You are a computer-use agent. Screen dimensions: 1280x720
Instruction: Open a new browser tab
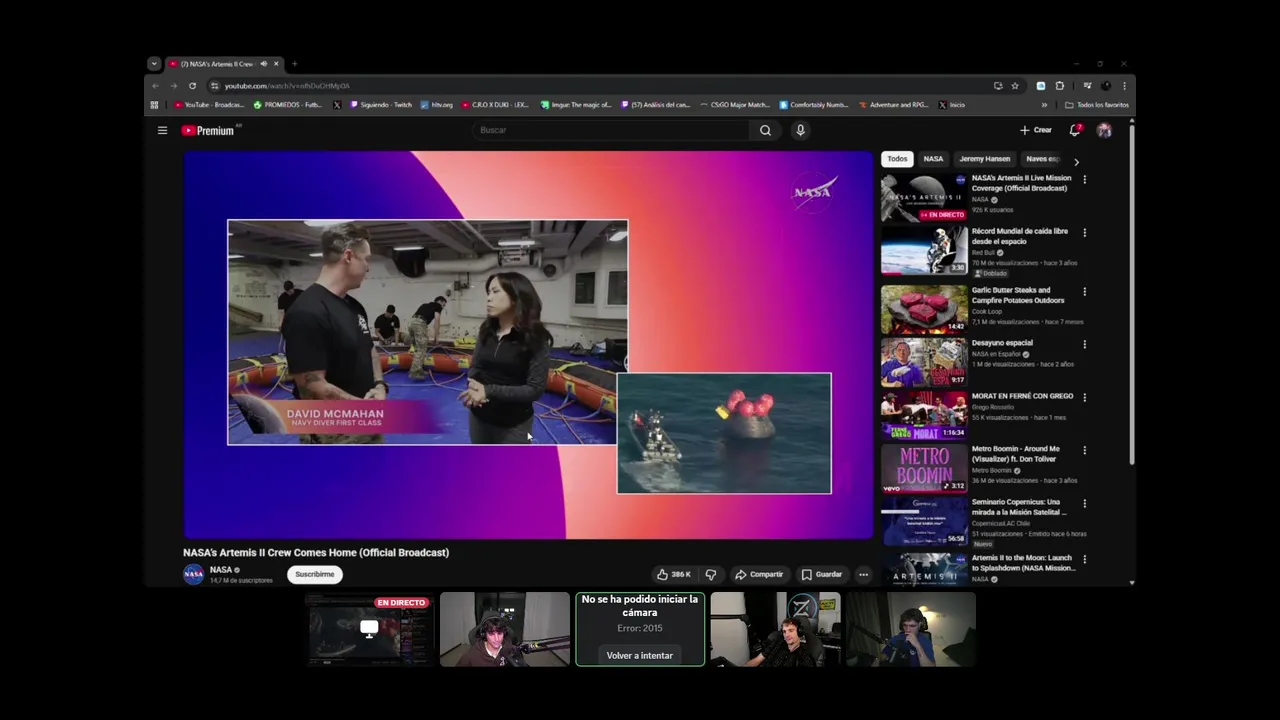294,64
